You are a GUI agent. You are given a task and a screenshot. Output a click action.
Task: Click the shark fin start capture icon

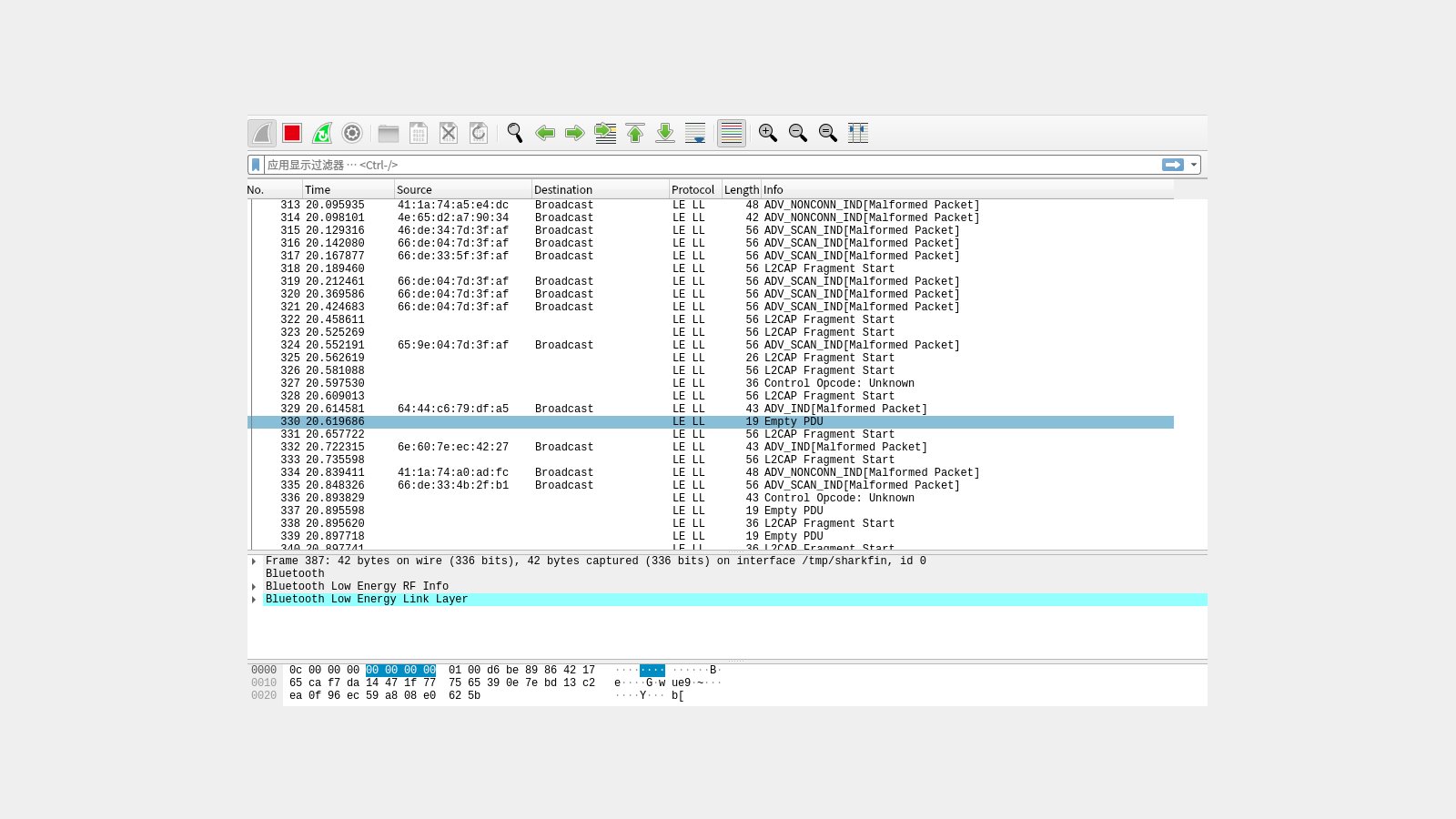point(262,133)
